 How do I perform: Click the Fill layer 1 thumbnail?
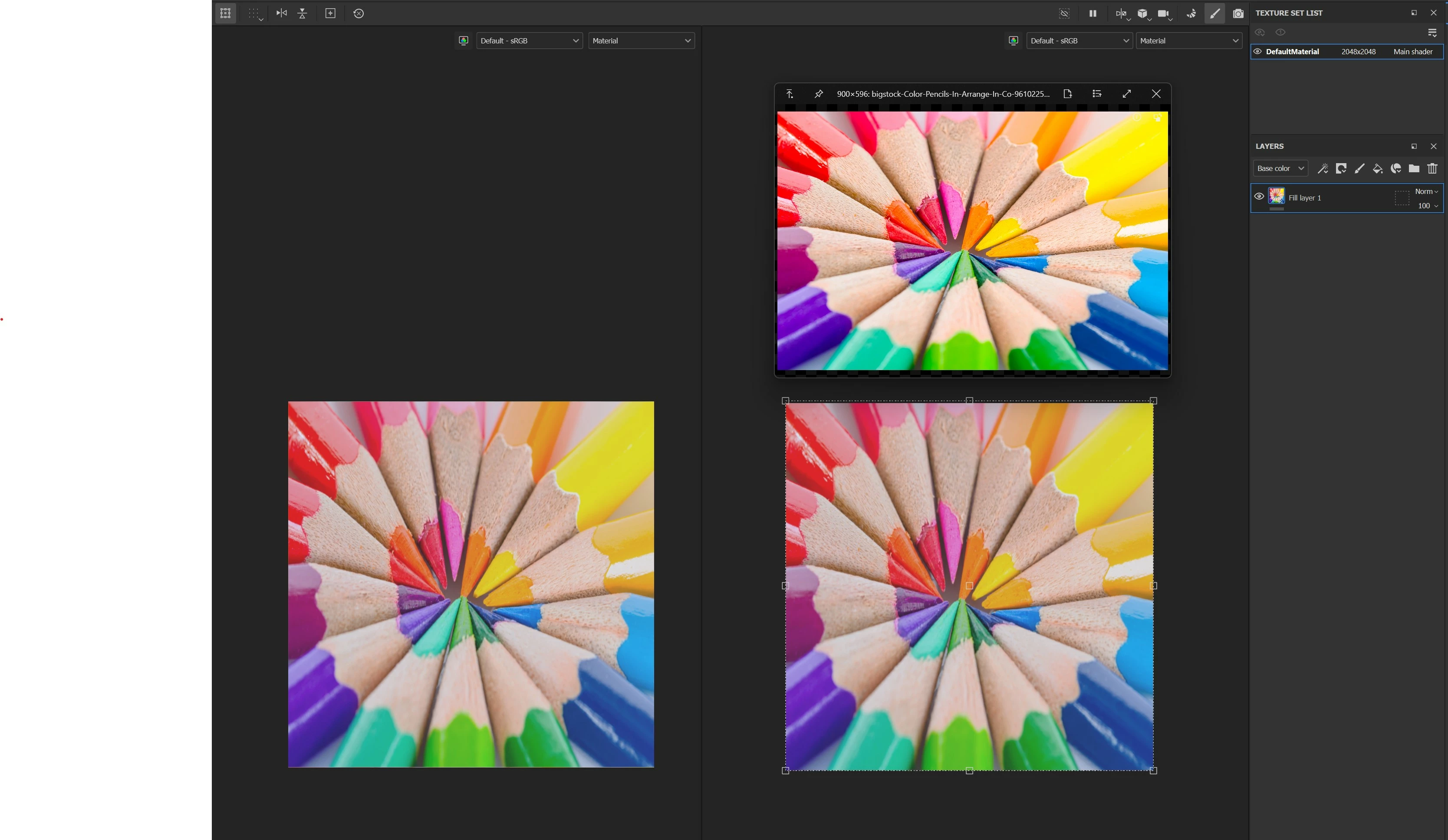[1276, 196]
